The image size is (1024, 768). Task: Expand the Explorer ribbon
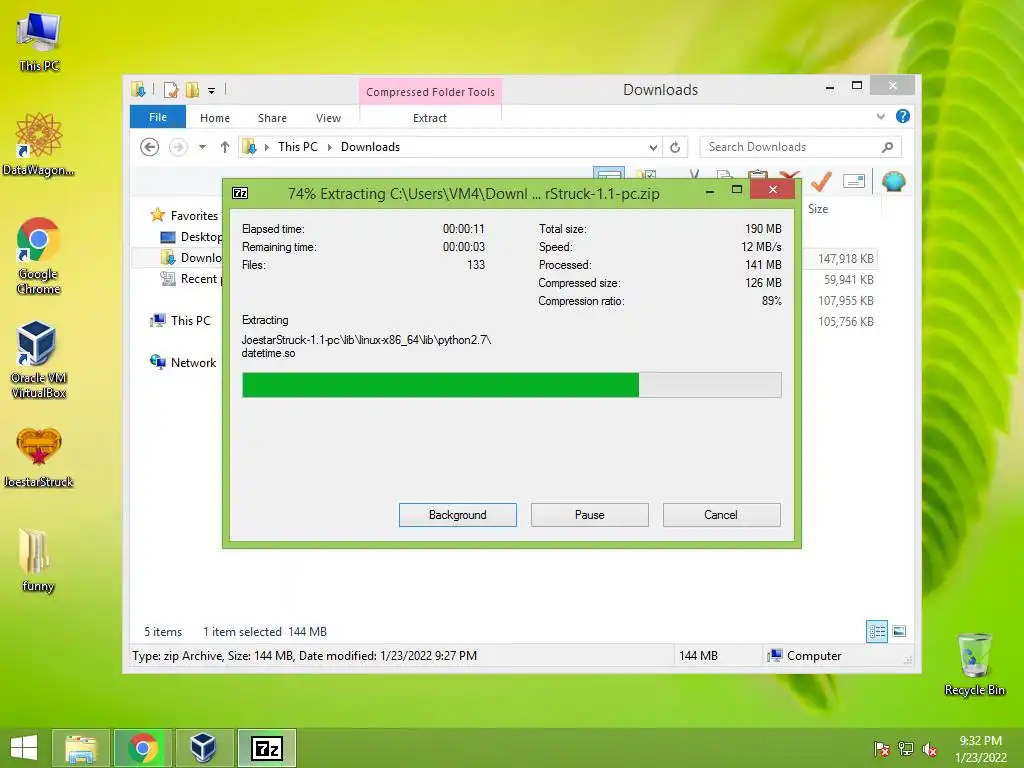(881, 116)
